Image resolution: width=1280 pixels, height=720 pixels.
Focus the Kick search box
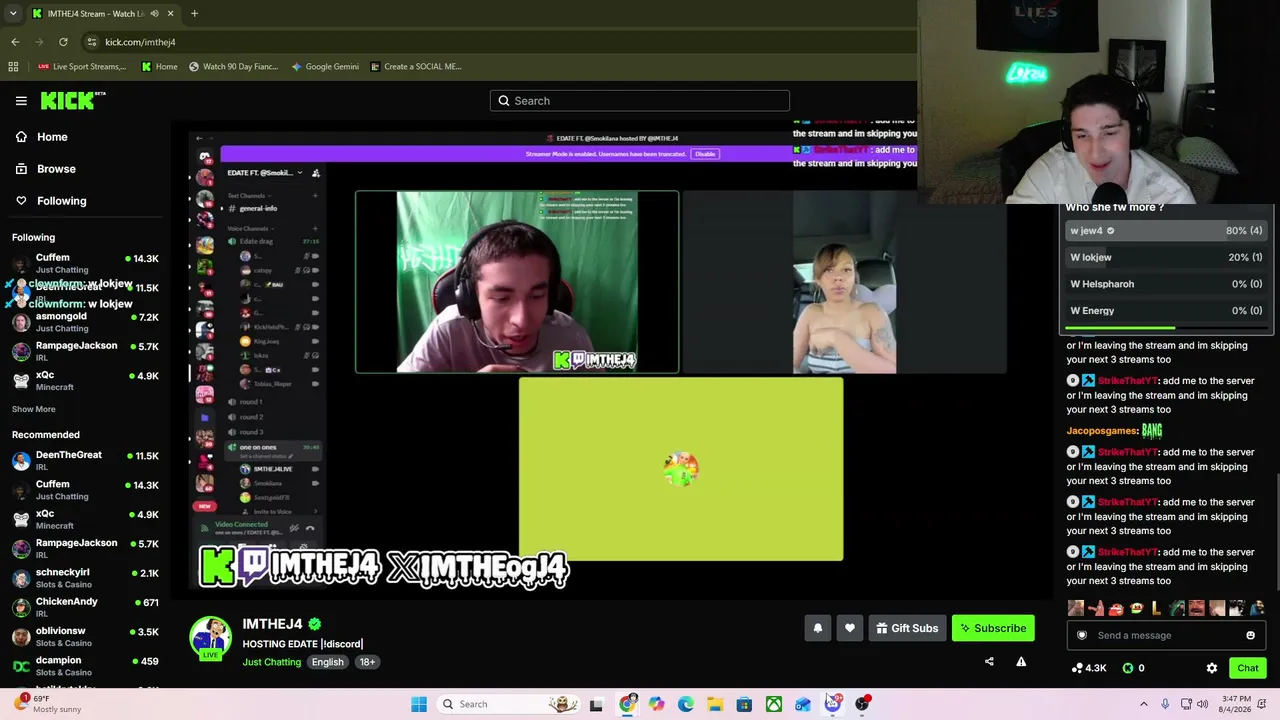(640, 101)
